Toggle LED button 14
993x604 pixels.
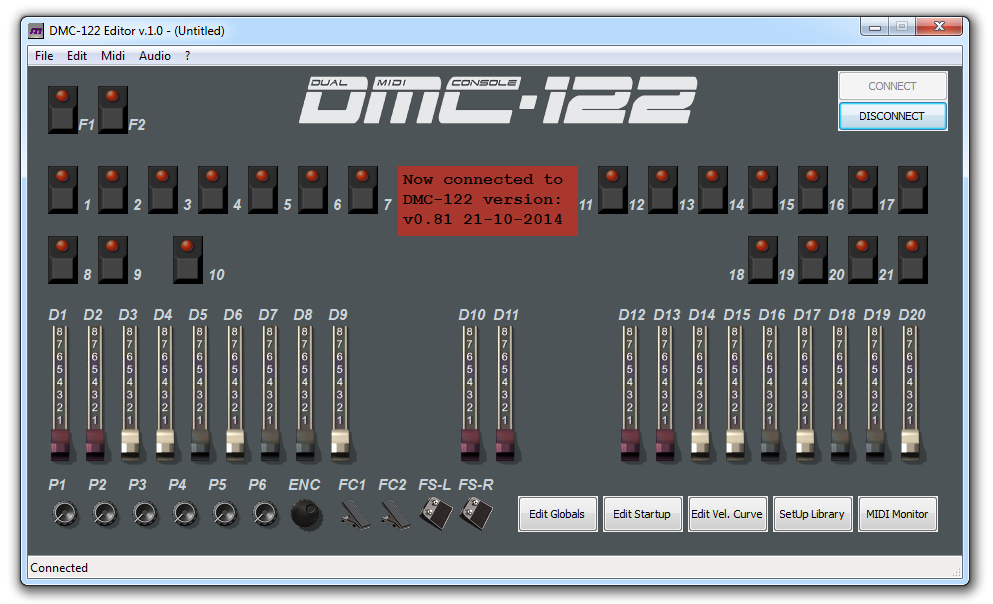click(x=762, y=189)
